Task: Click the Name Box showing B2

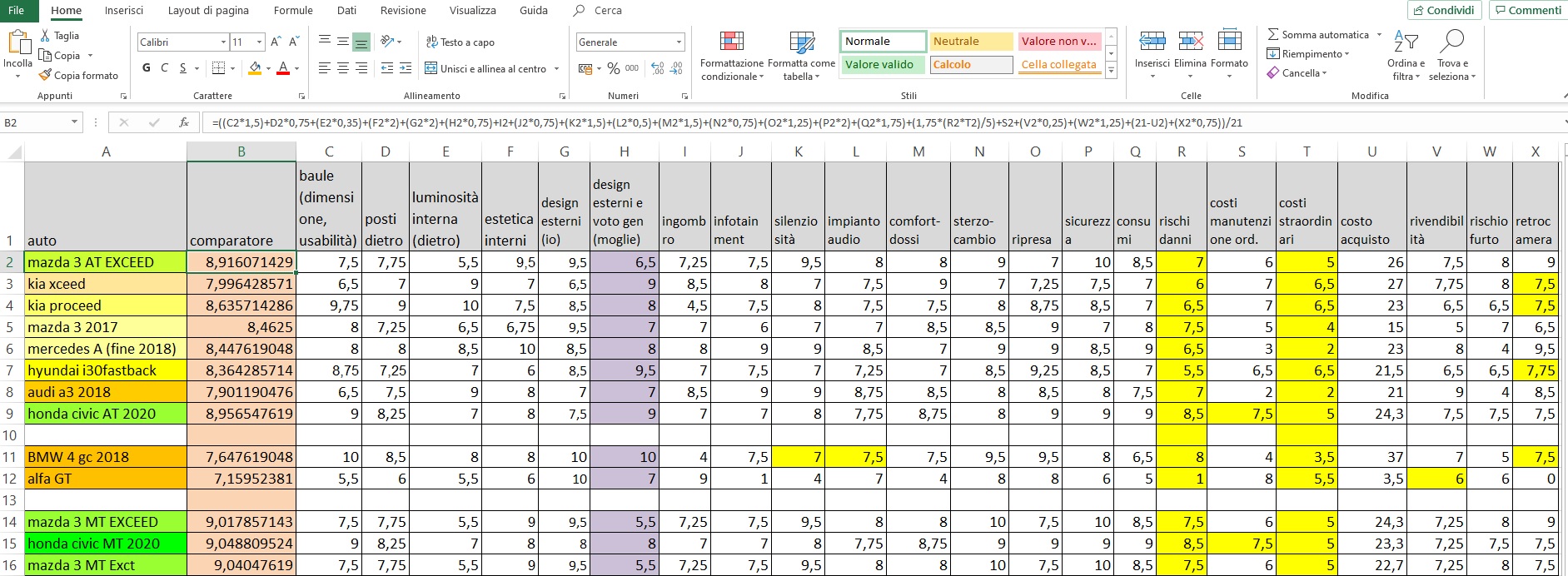Action: [x=35, y=122]
